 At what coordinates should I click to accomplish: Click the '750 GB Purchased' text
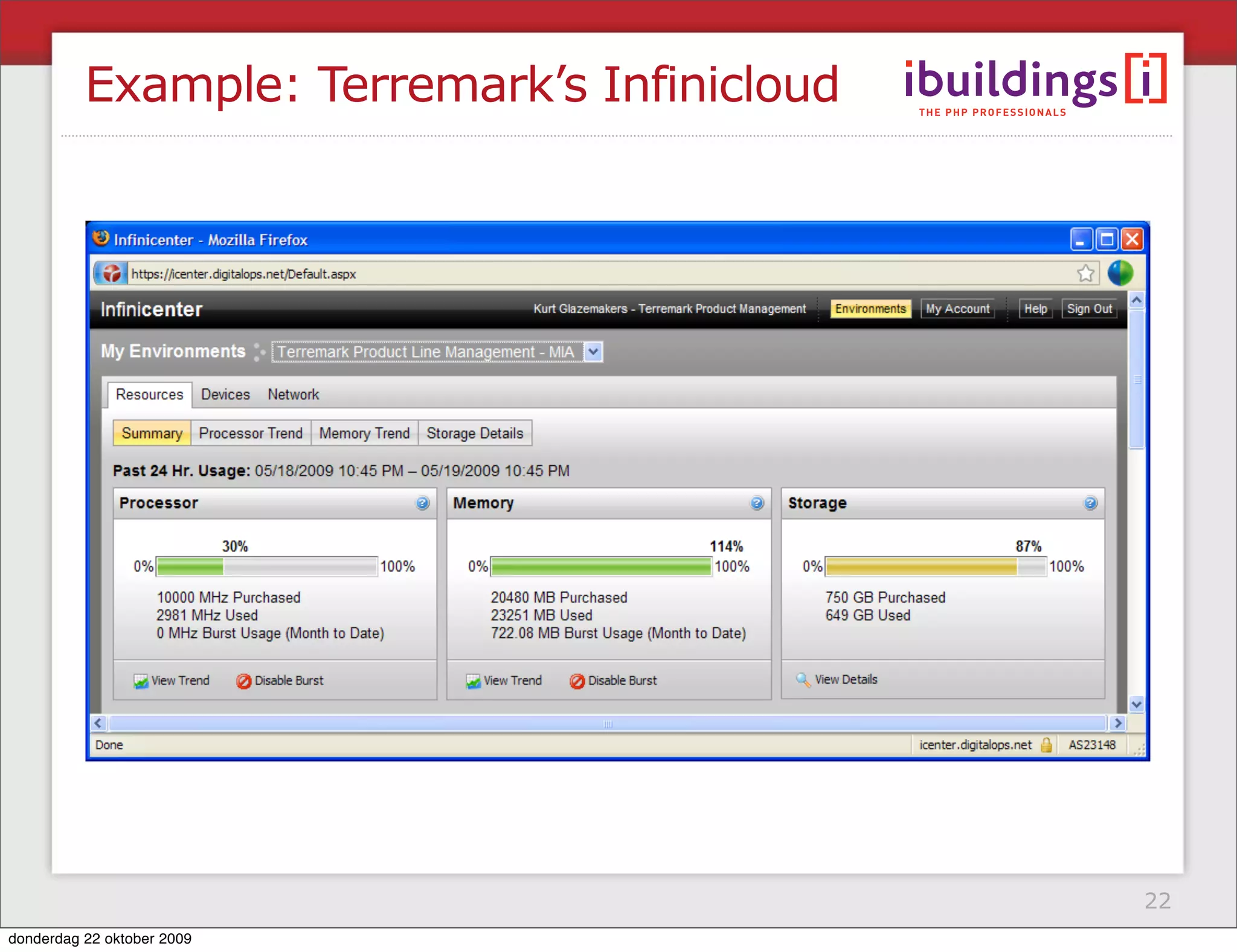pos(885,597)
